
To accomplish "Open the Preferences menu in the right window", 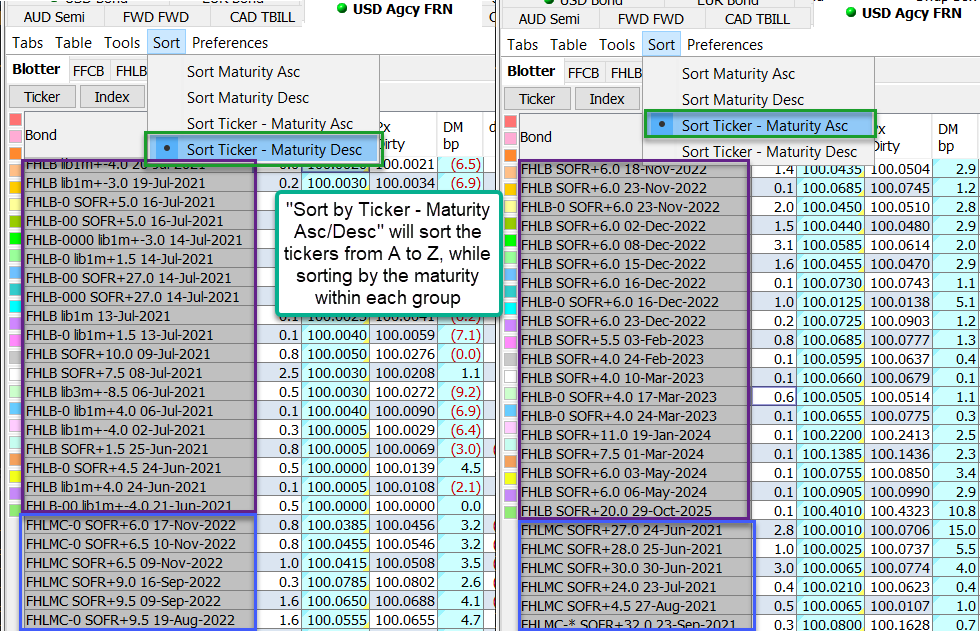I will (x=725, y=44).
